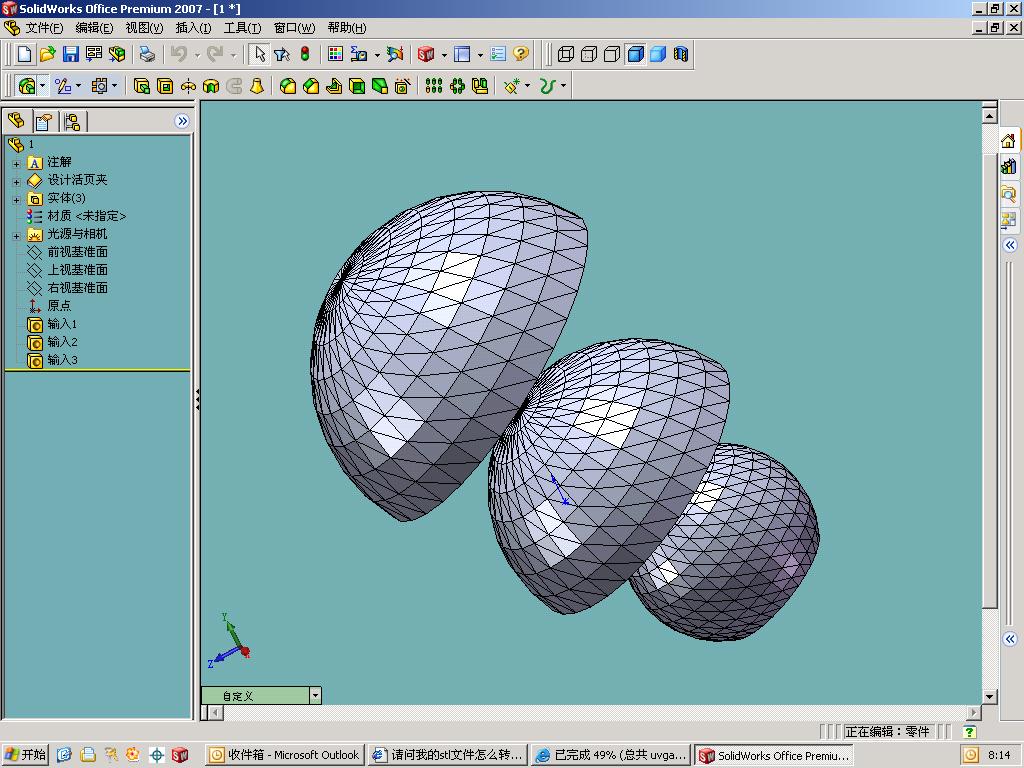
Task: Select 输入2 in the feature tree
Action: (x=62, y=342)
